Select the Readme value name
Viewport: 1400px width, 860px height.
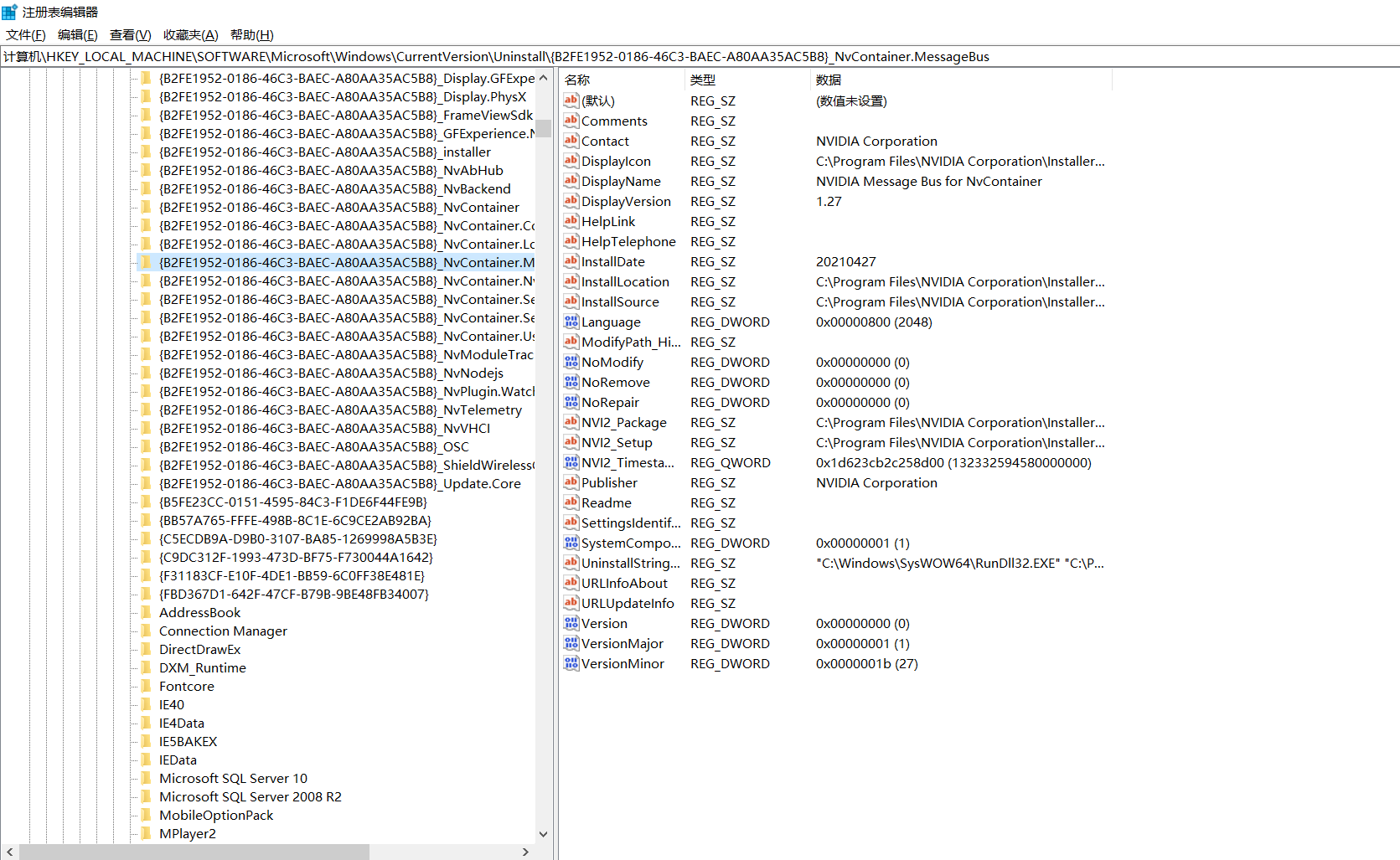[607, 502]
